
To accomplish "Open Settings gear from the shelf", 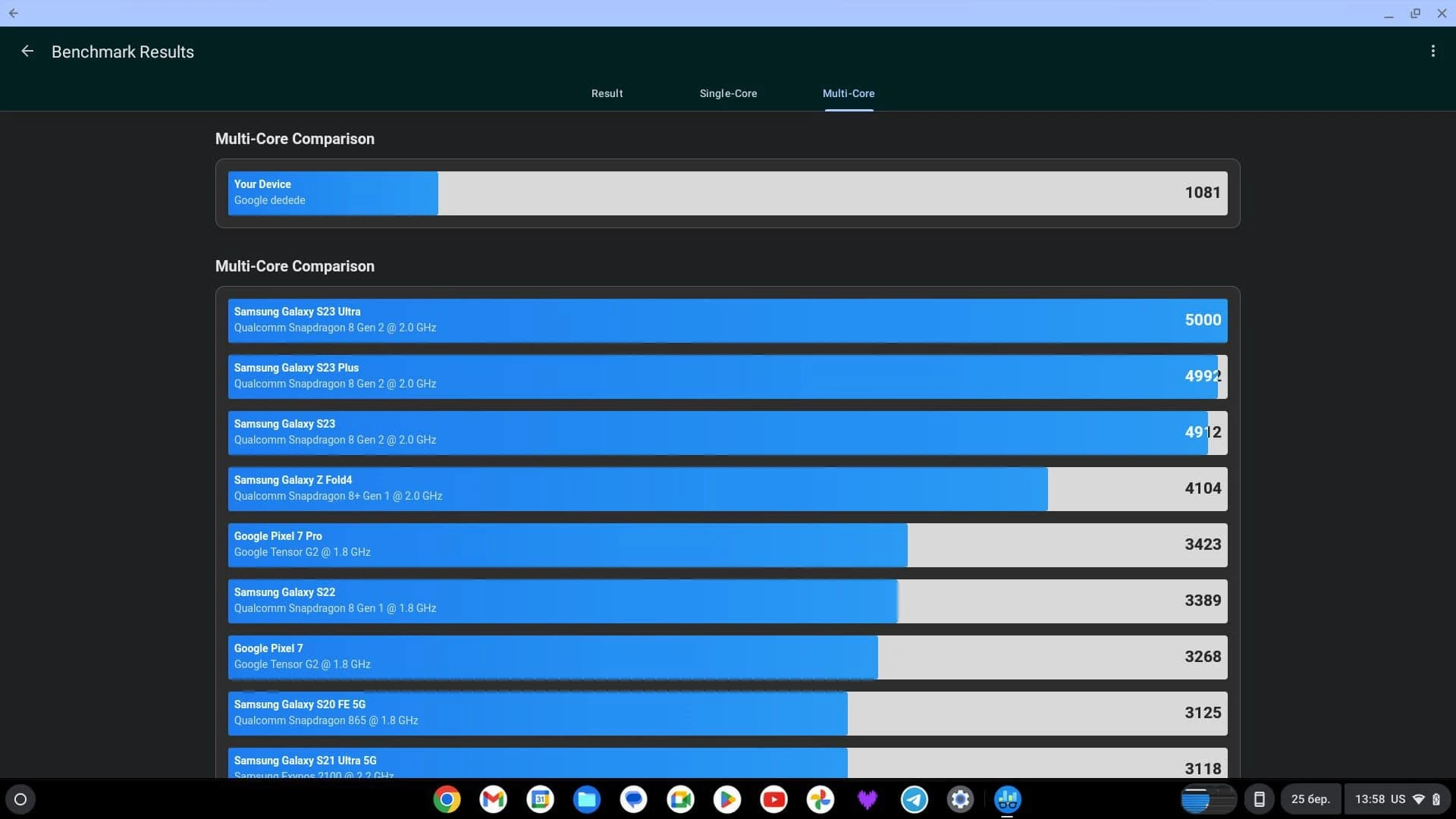I will [961, 799].
